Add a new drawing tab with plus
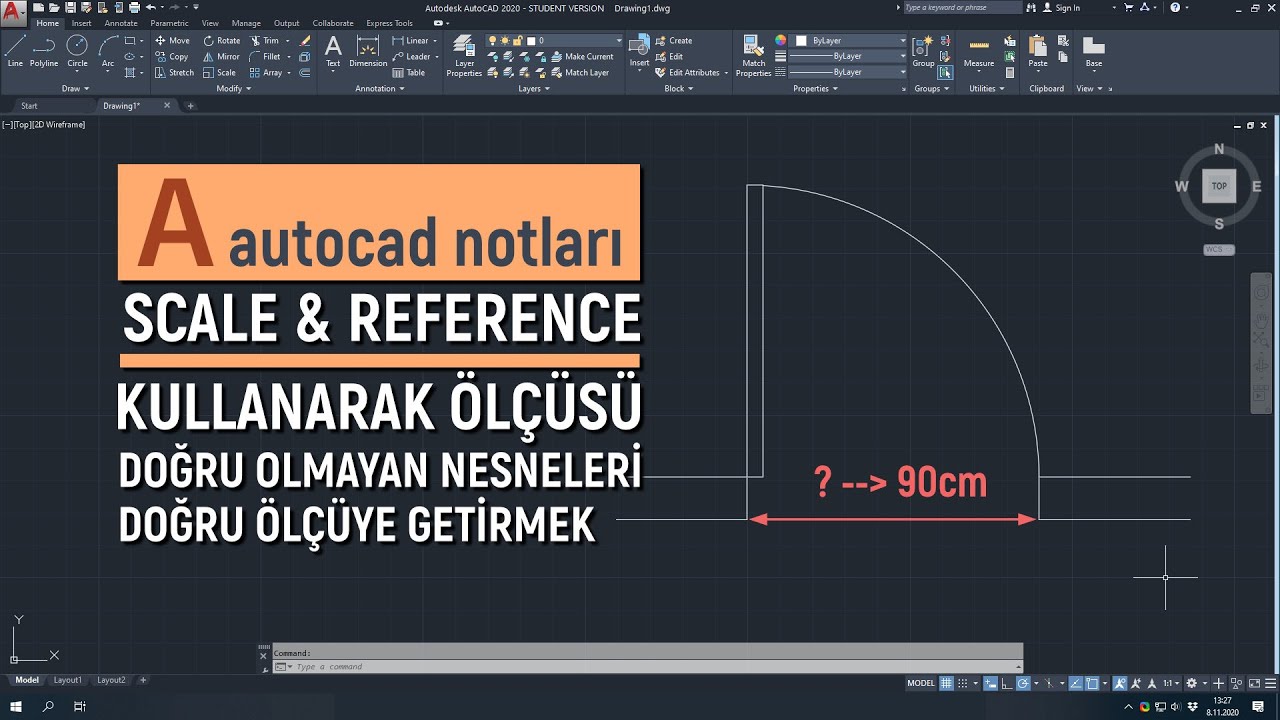 [190, 105]
